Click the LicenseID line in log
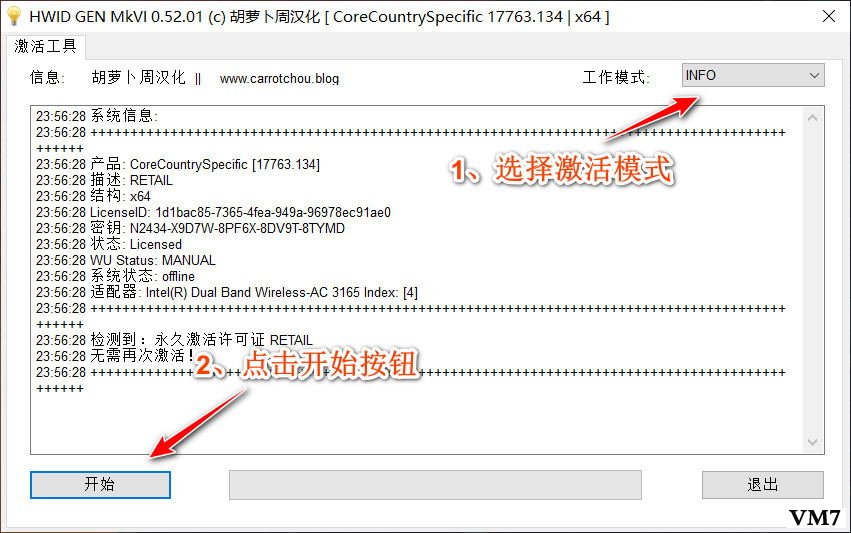851x533 pixels. coord(213,212)
